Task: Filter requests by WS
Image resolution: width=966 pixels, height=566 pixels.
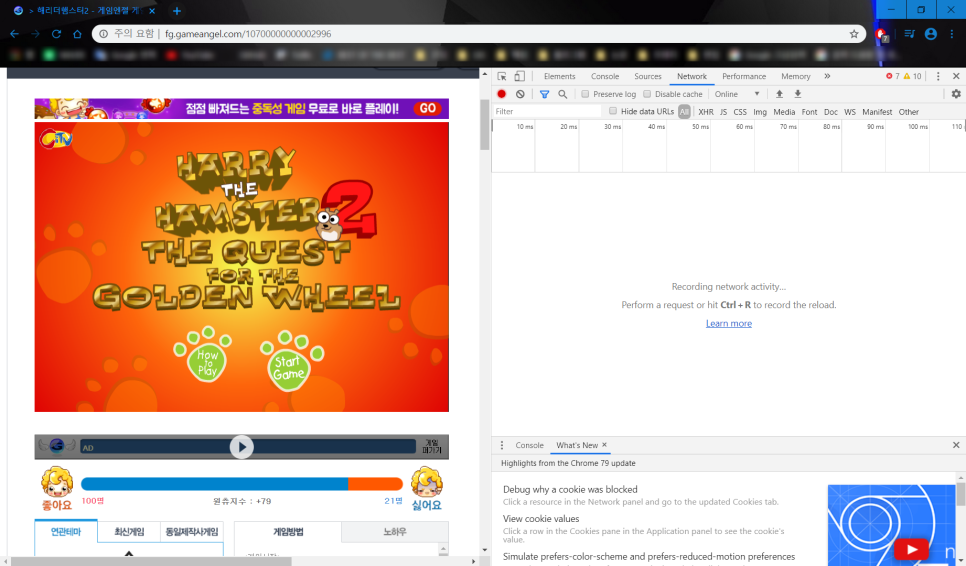Action: (850, 112)
